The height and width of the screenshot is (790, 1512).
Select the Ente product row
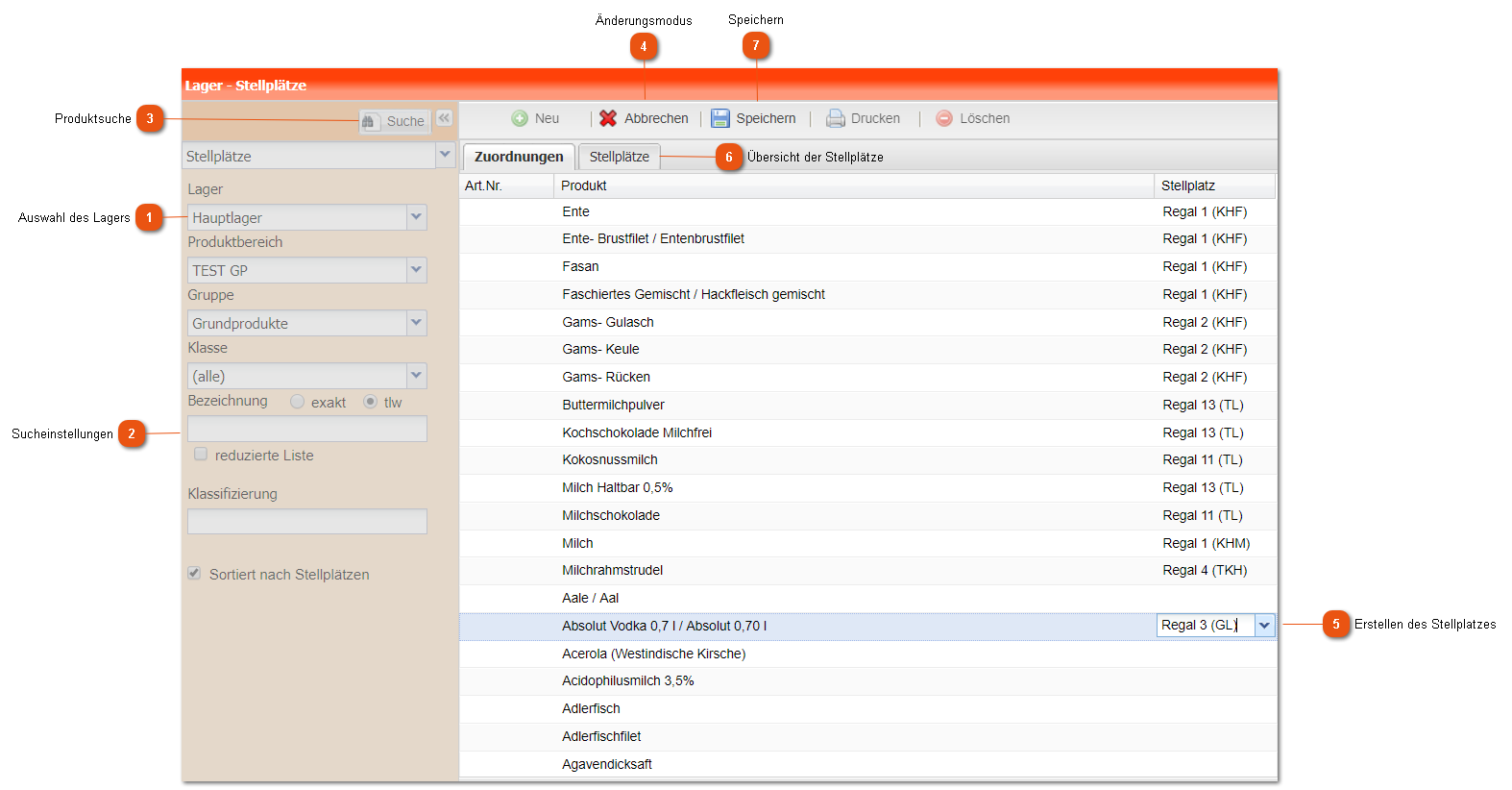pos(868,211)
